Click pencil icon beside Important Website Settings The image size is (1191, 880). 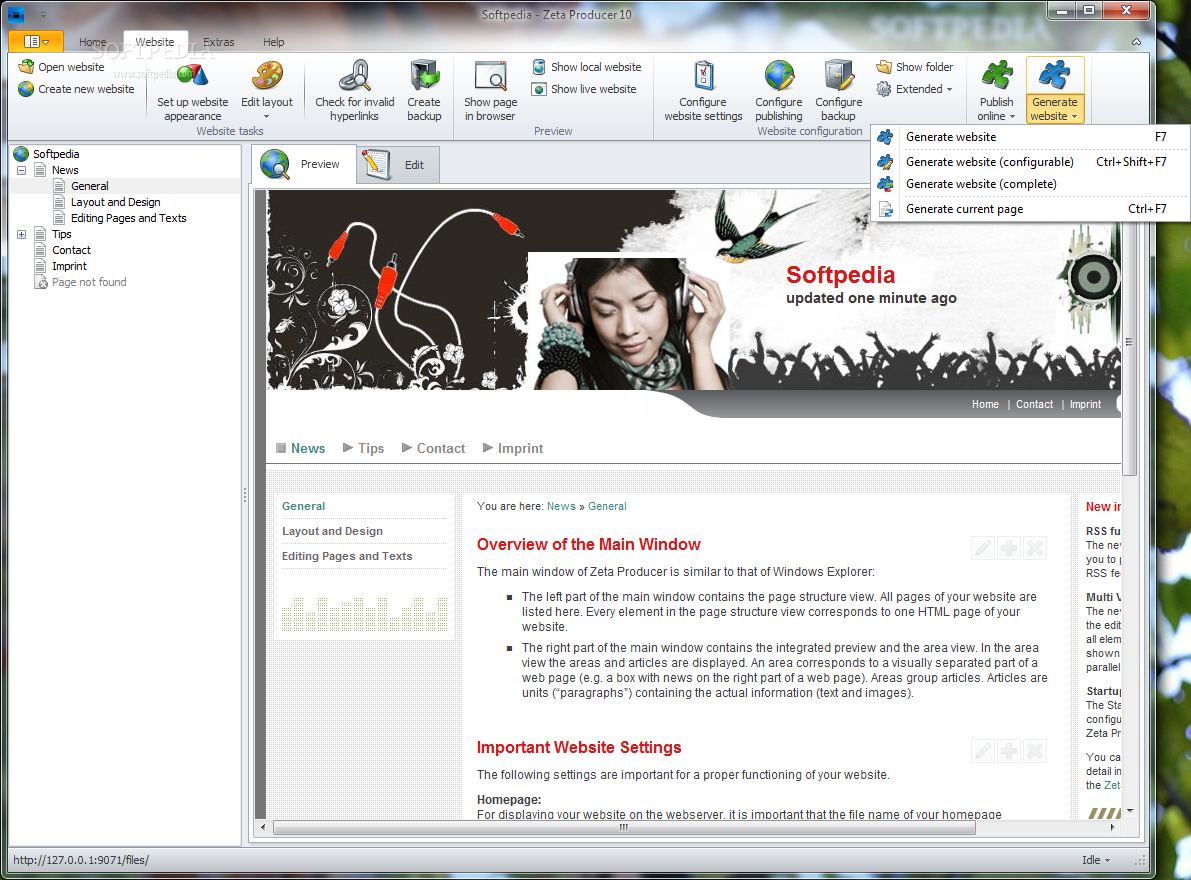(x=983, y=751)
